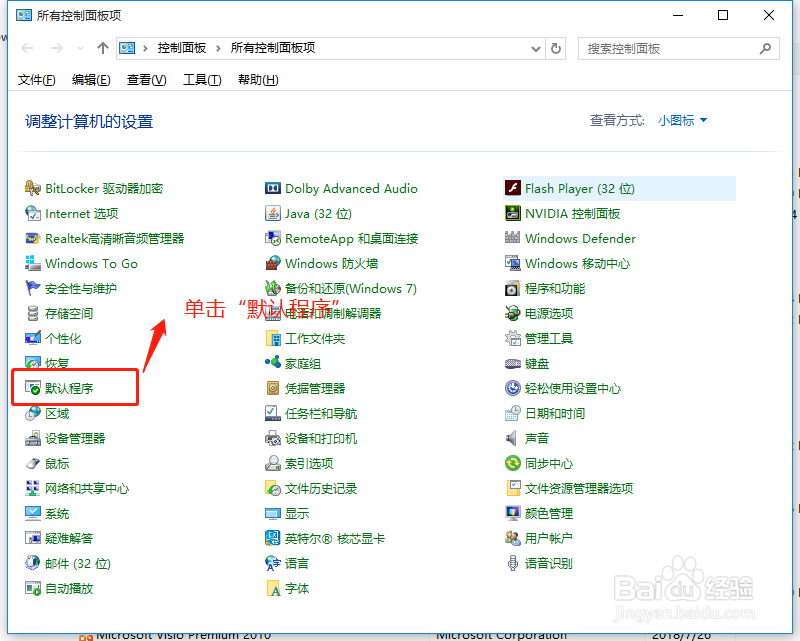This screenshot has height=641, width=800.
Task: Click the 设备管理器 icon
Action: click(x=33, y=438)
